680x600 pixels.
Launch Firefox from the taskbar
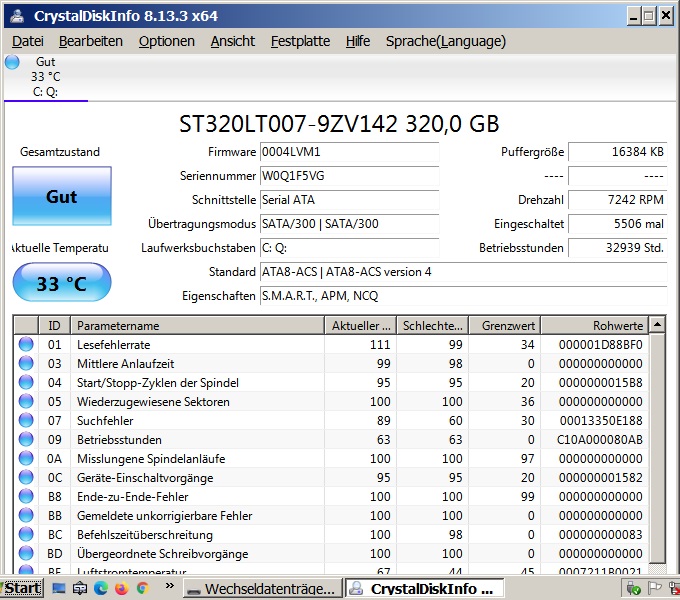point(122,588)
